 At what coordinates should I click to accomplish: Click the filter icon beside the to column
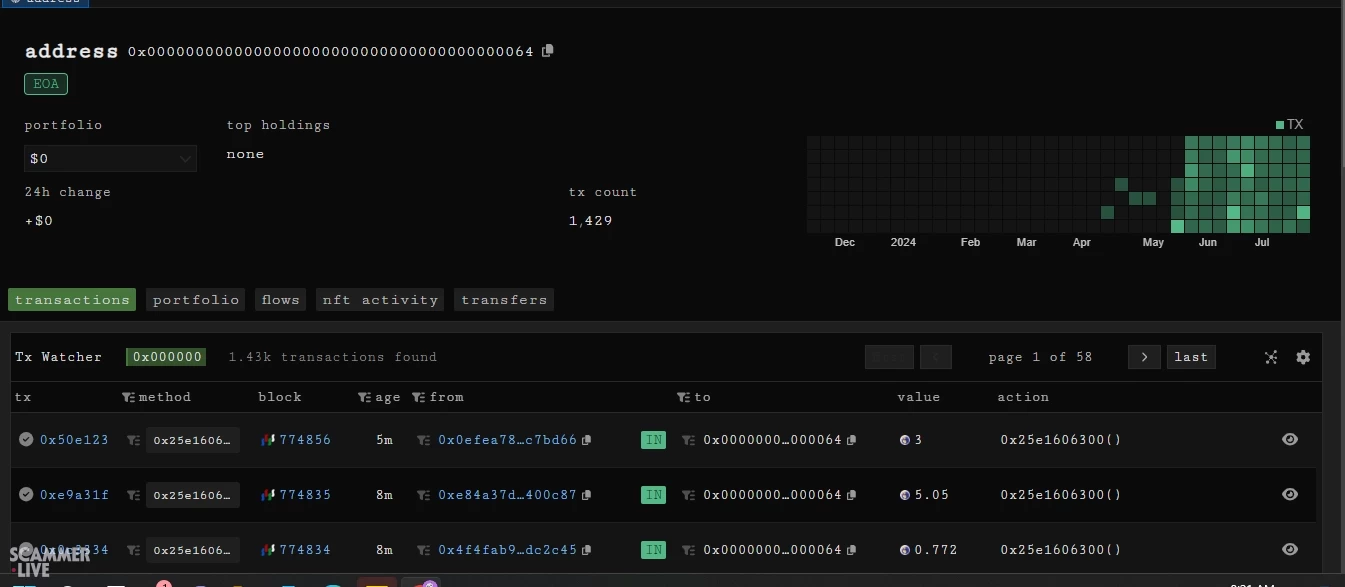(683, 397)
